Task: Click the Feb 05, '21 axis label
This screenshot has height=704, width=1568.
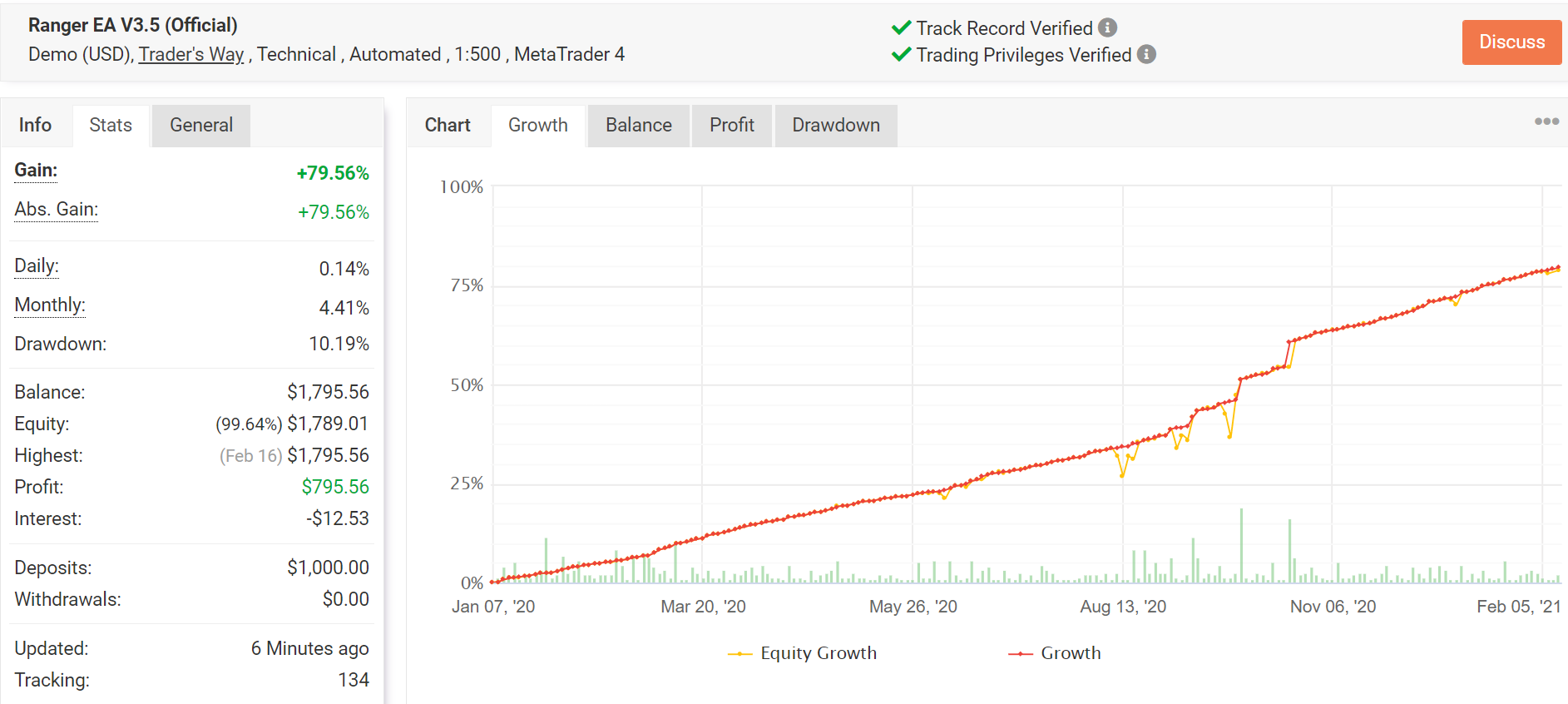Action: click(x=1519, y=607)
